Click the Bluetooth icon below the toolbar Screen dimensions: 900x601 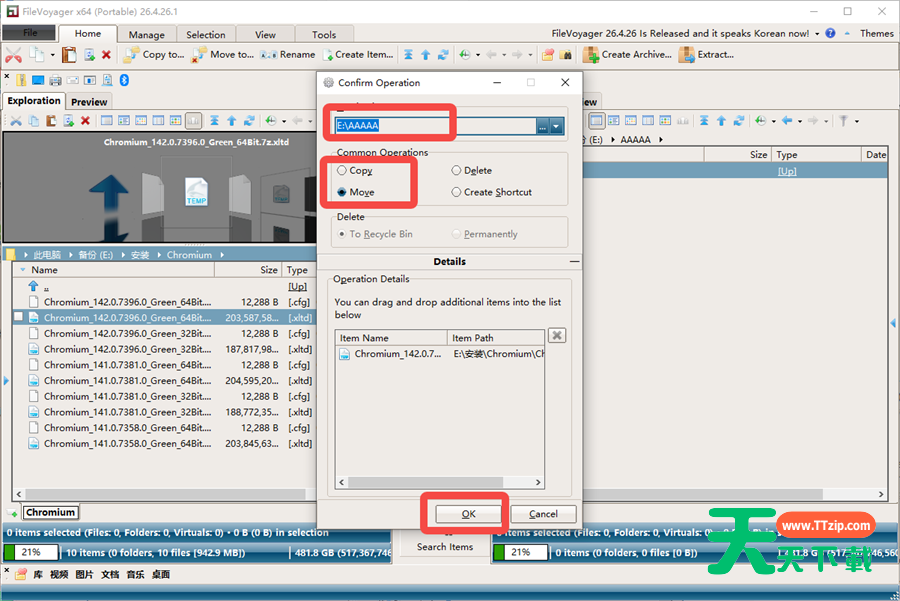(125, 80)
